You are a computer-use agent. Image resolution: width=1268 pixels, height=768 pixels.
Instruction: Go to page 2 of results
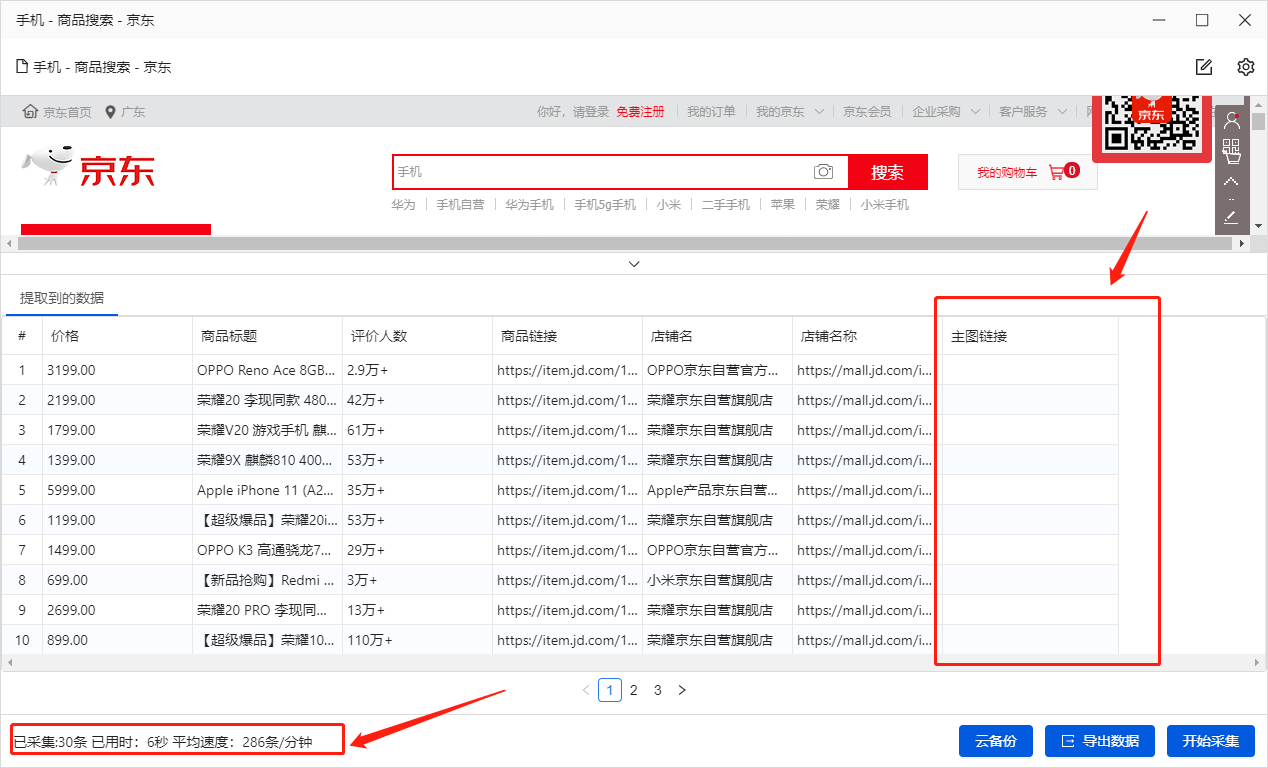pyautogui.click(x=634, y=690)
